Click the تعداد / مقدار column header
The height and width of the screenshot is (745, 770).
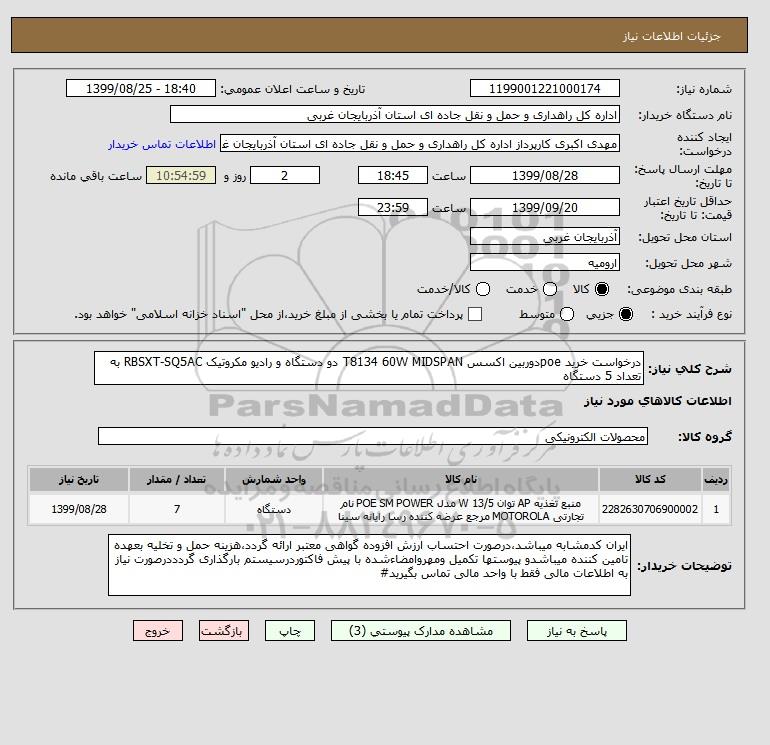177,479
